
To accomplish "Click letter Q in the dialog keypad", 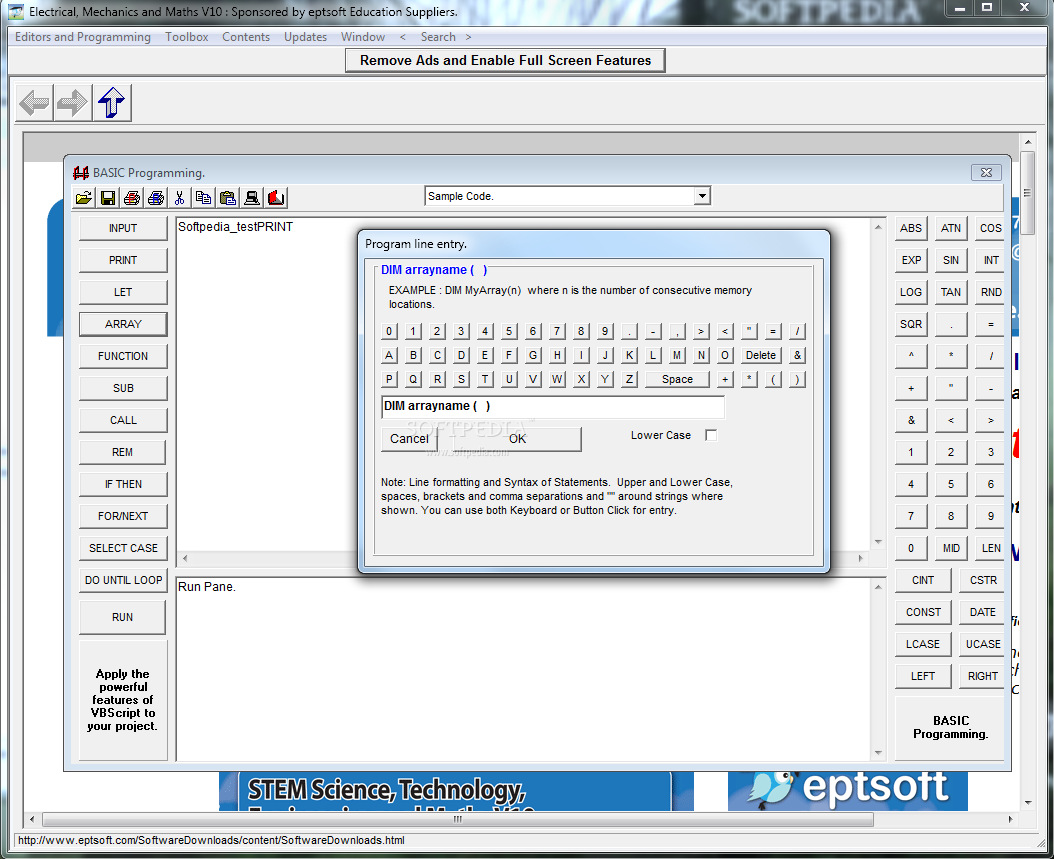I will (x=413, y=379).
